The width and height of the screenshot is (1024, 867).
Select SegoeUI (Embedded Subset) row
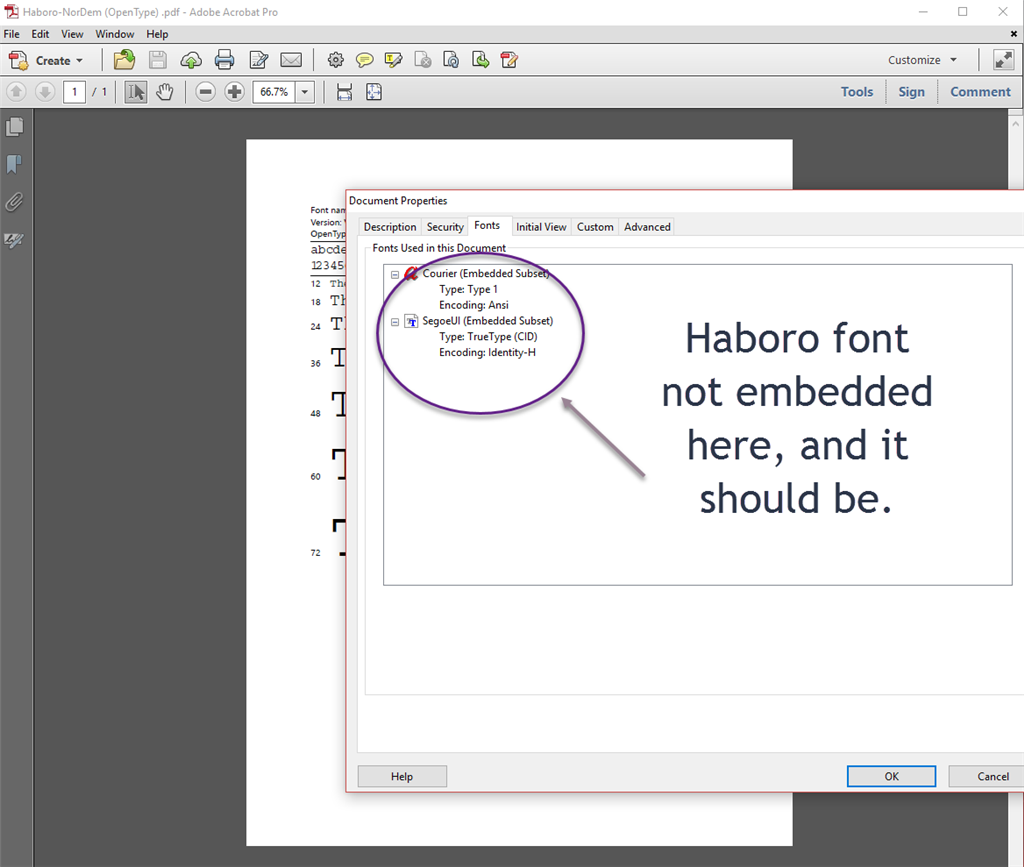pyautogui.click(x=487, y=321)
